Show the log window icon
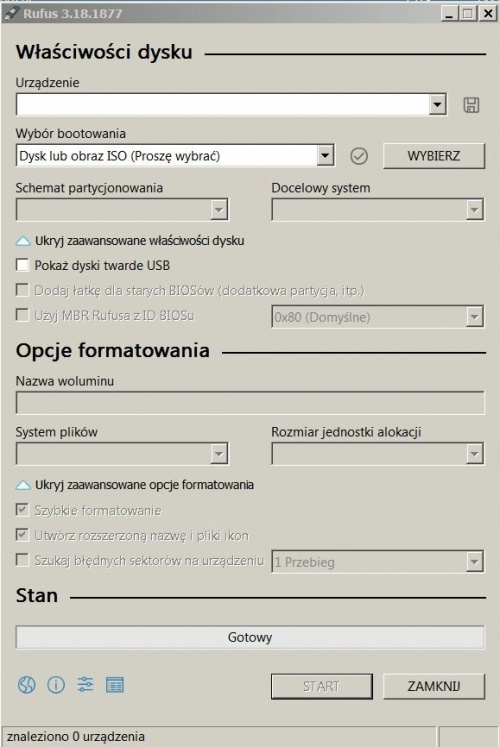 [x=114, y=685]
